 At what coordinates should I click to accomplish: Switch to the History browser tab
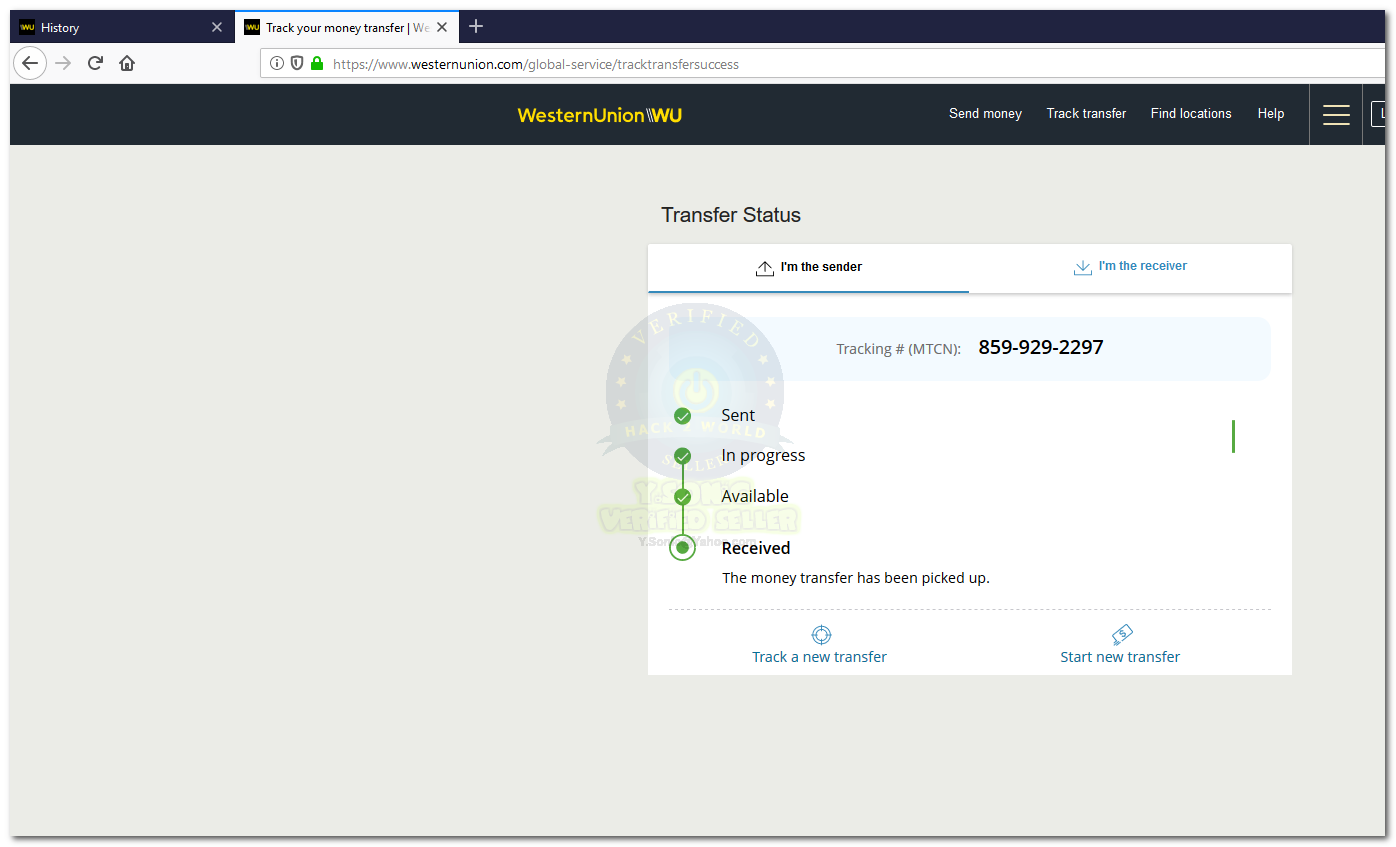[x=122, y=27]
